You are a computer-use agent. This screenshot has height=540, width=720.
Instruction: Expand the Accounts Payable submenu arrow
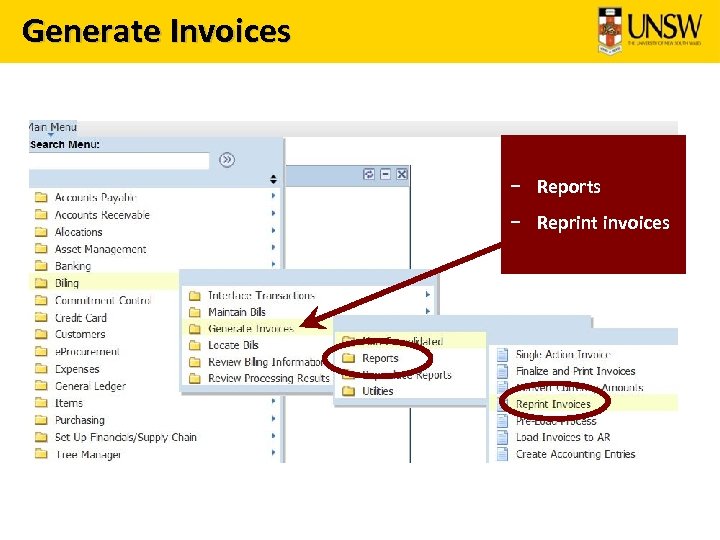click(x=273, y=196)
